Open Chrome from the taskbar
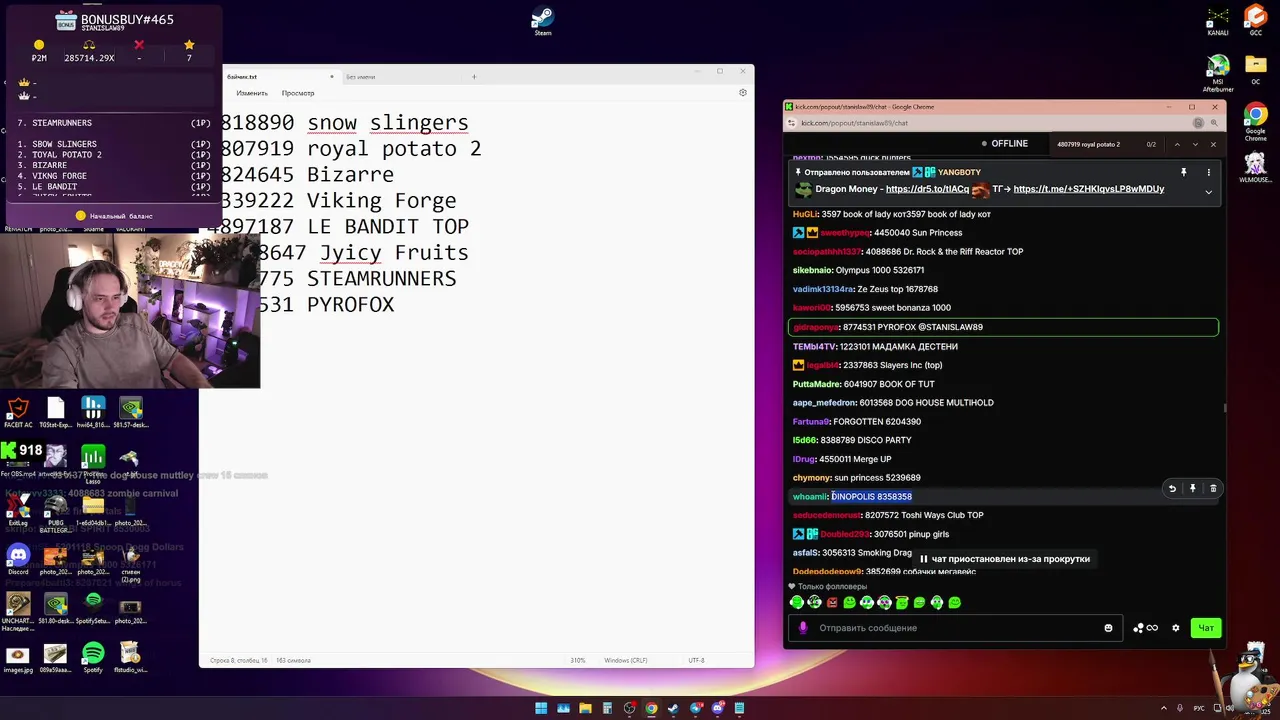This screenshot has height=720, width=1280. (651, 708)
